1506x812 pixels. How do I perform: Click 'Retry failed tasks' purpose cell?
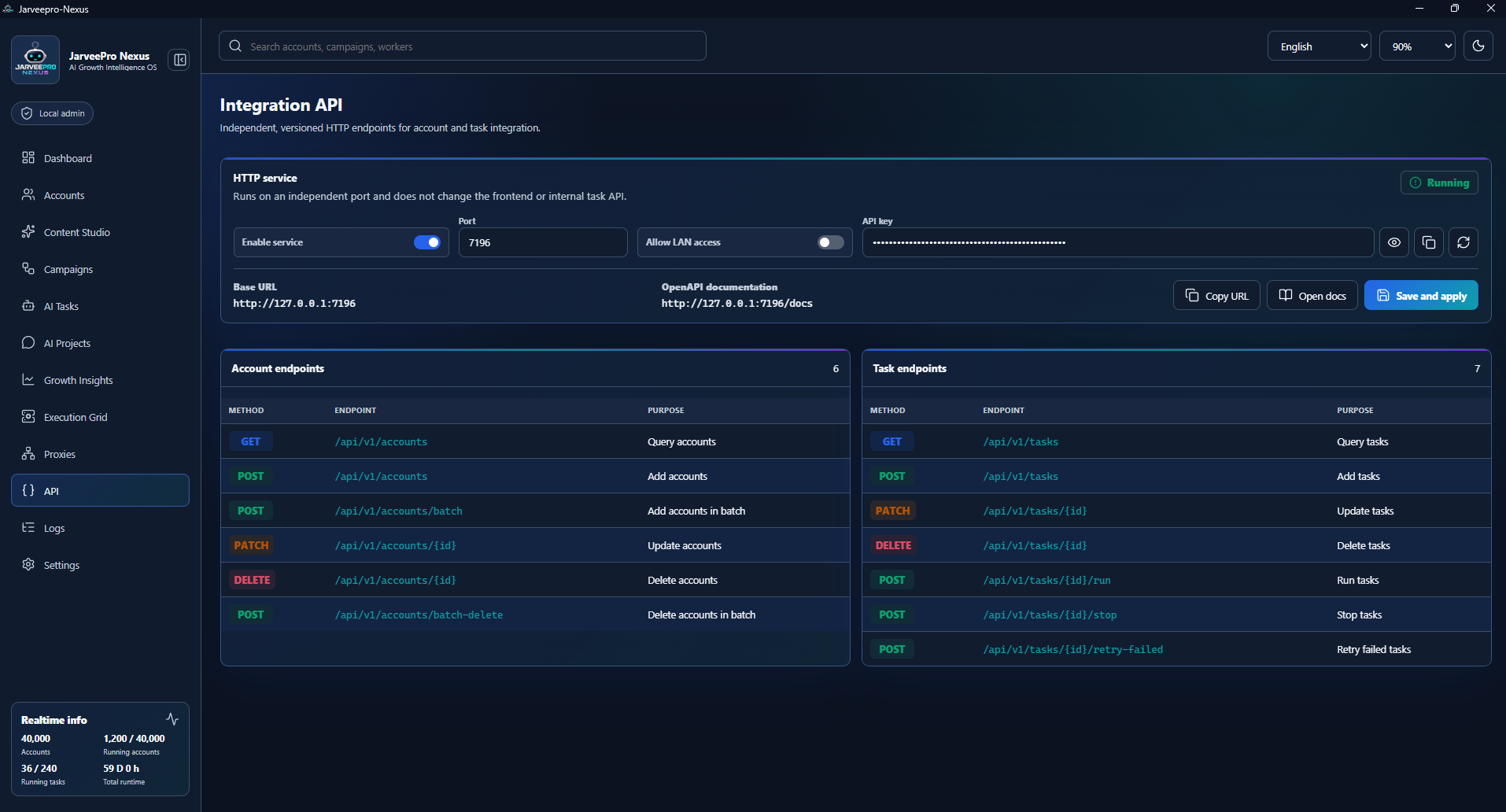click(x=1374, y=649)
